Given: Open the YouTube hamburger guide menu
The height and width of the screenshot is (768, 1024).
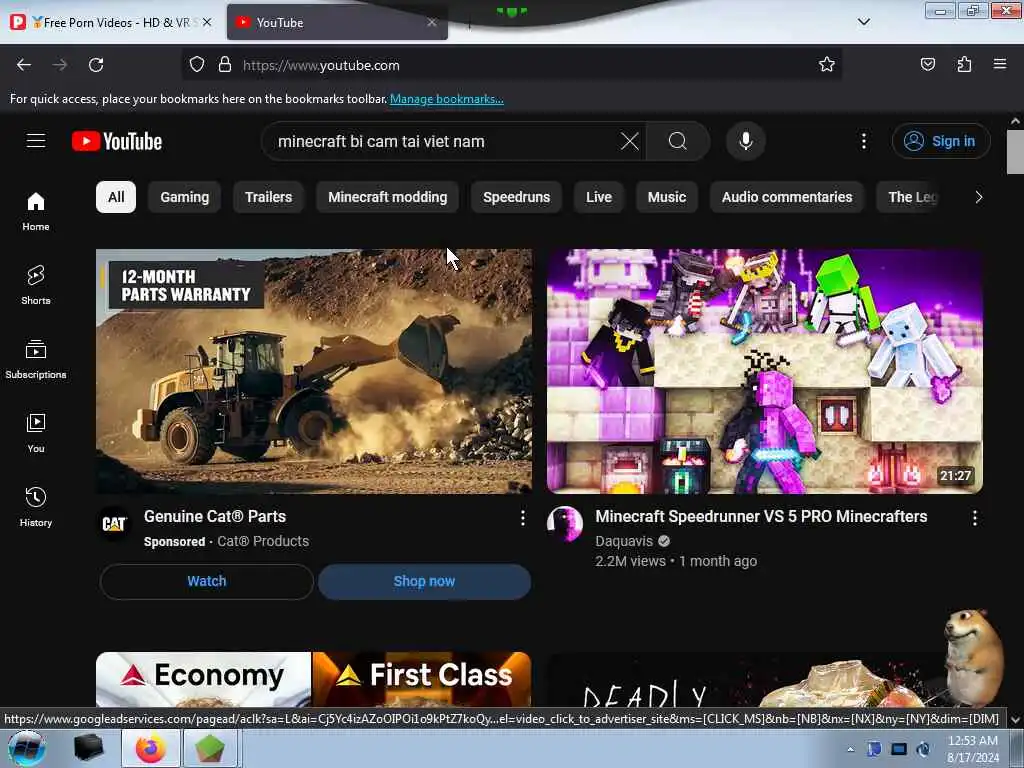Looking at the screenshot, I should click(36, 141).
